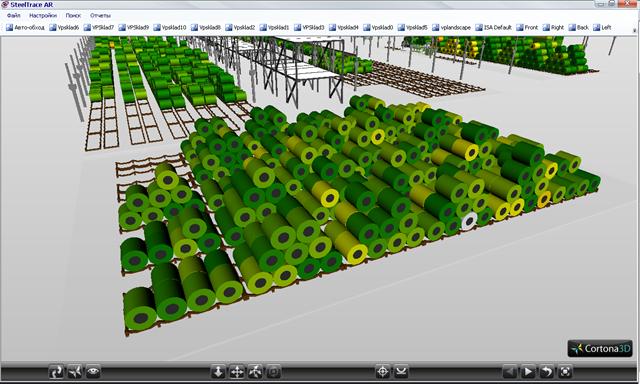Screen dimensions: 640x384
Task: Choose the Pan movement option
Action: click(237, 372)
